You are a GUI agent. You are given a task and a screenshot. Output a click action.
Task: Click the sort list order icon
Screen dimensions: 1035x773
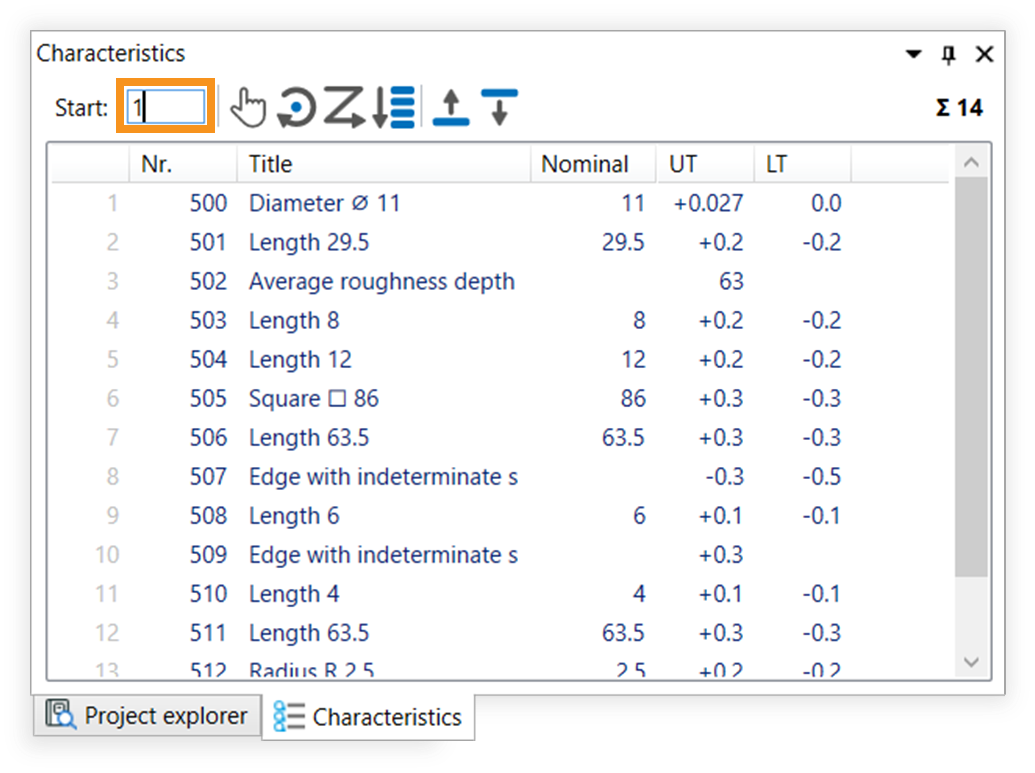click(393, 108)
